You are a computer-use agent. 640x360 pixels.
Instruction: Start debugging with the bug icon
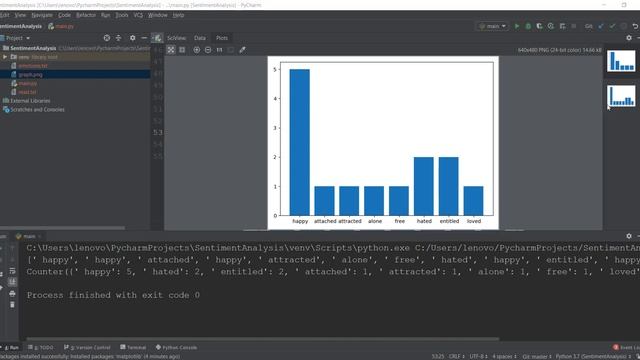(528, 26)
